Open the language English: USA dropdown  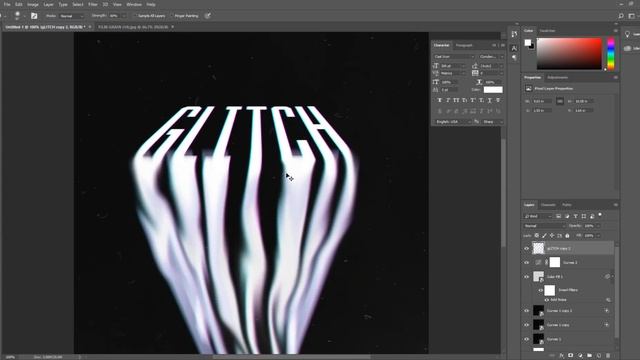click(453, 122)
